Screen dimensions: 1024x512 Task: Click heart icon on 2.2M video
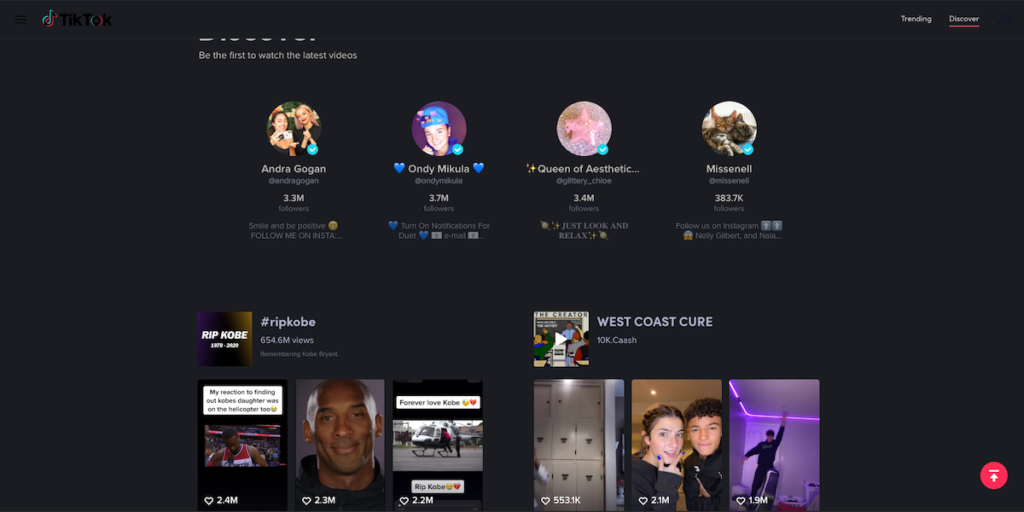[404, 501]
